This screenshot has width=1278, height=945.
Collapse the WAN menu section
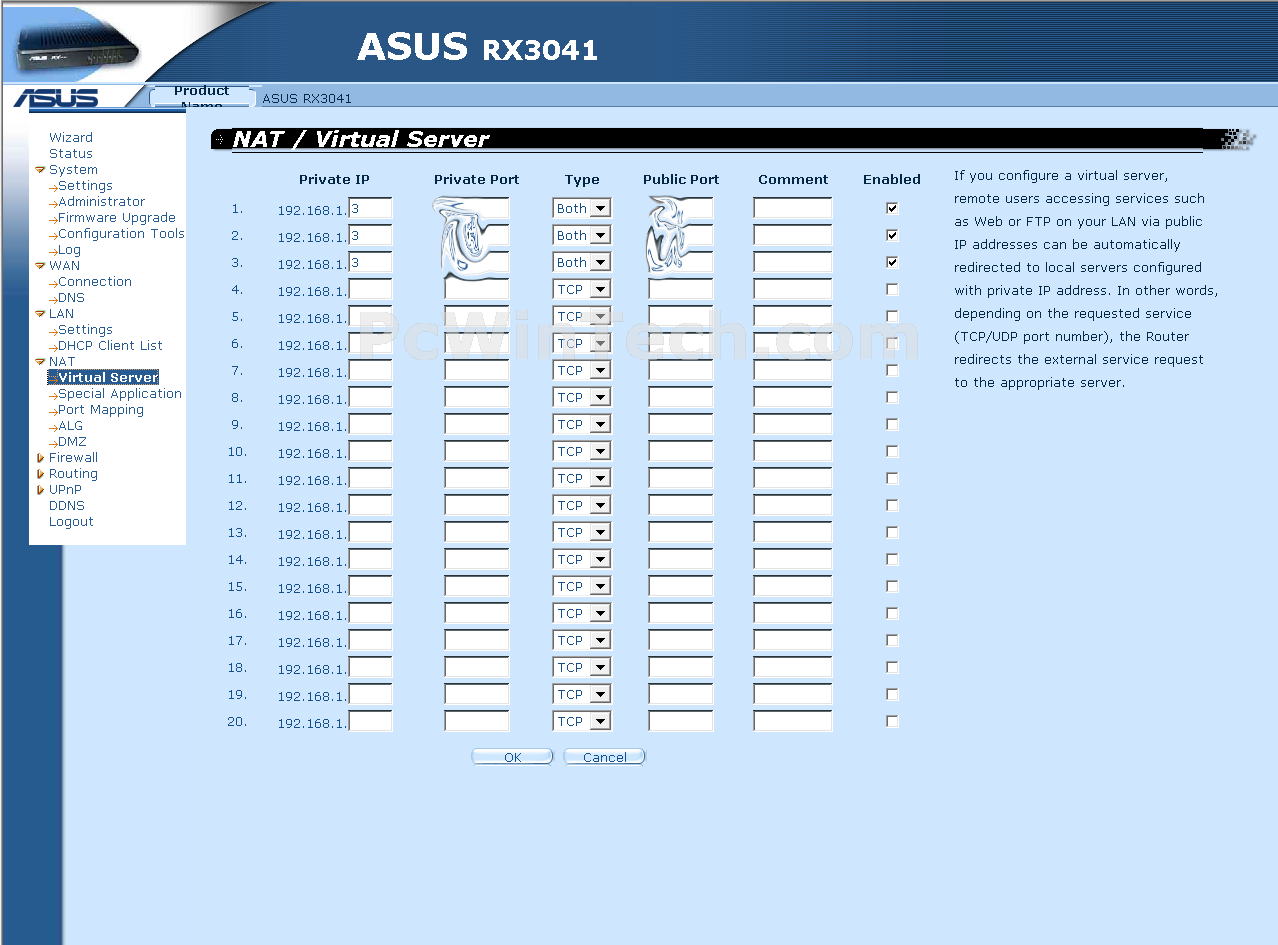[40, 266]
